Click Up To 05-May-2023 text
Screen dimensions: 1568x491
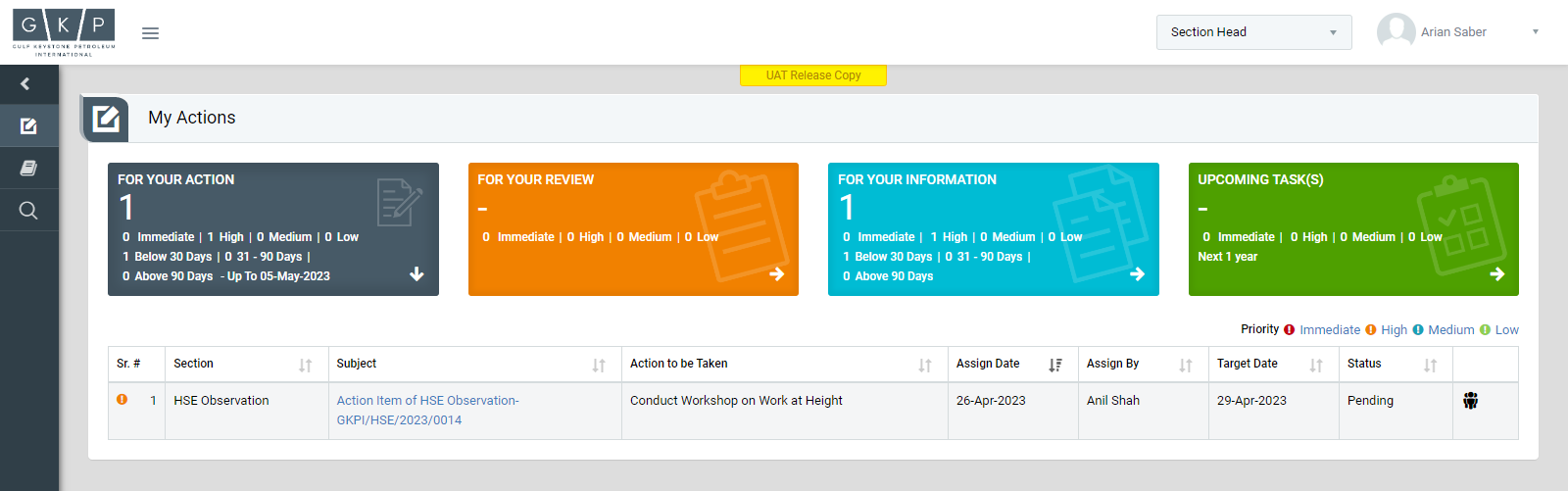pos(278,276)
